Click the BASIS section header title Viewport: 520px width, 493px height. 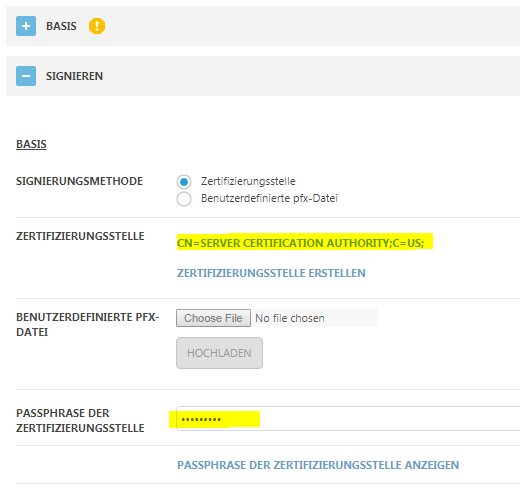(x=61, y=26)
